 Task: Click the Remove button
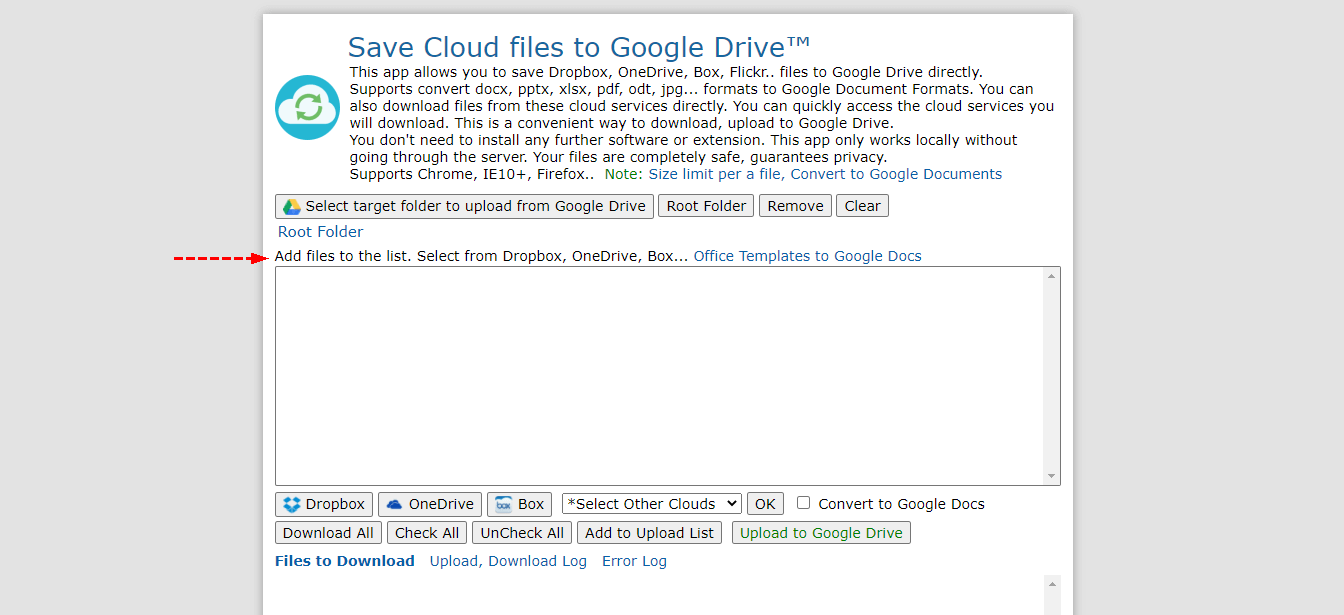coord(795,206)
